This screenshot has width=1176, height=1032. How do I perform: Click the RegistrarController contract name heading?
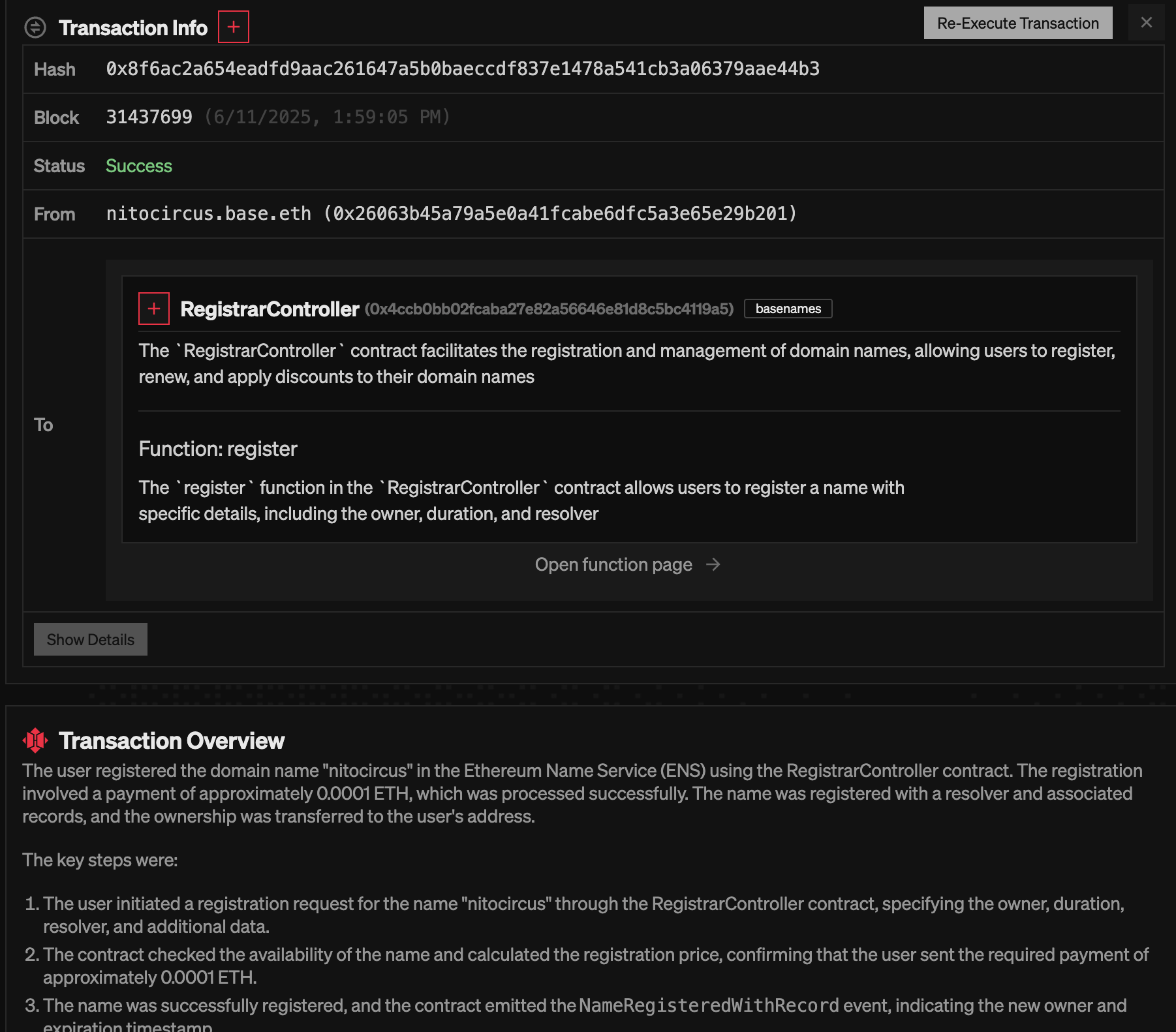(268, 309)
